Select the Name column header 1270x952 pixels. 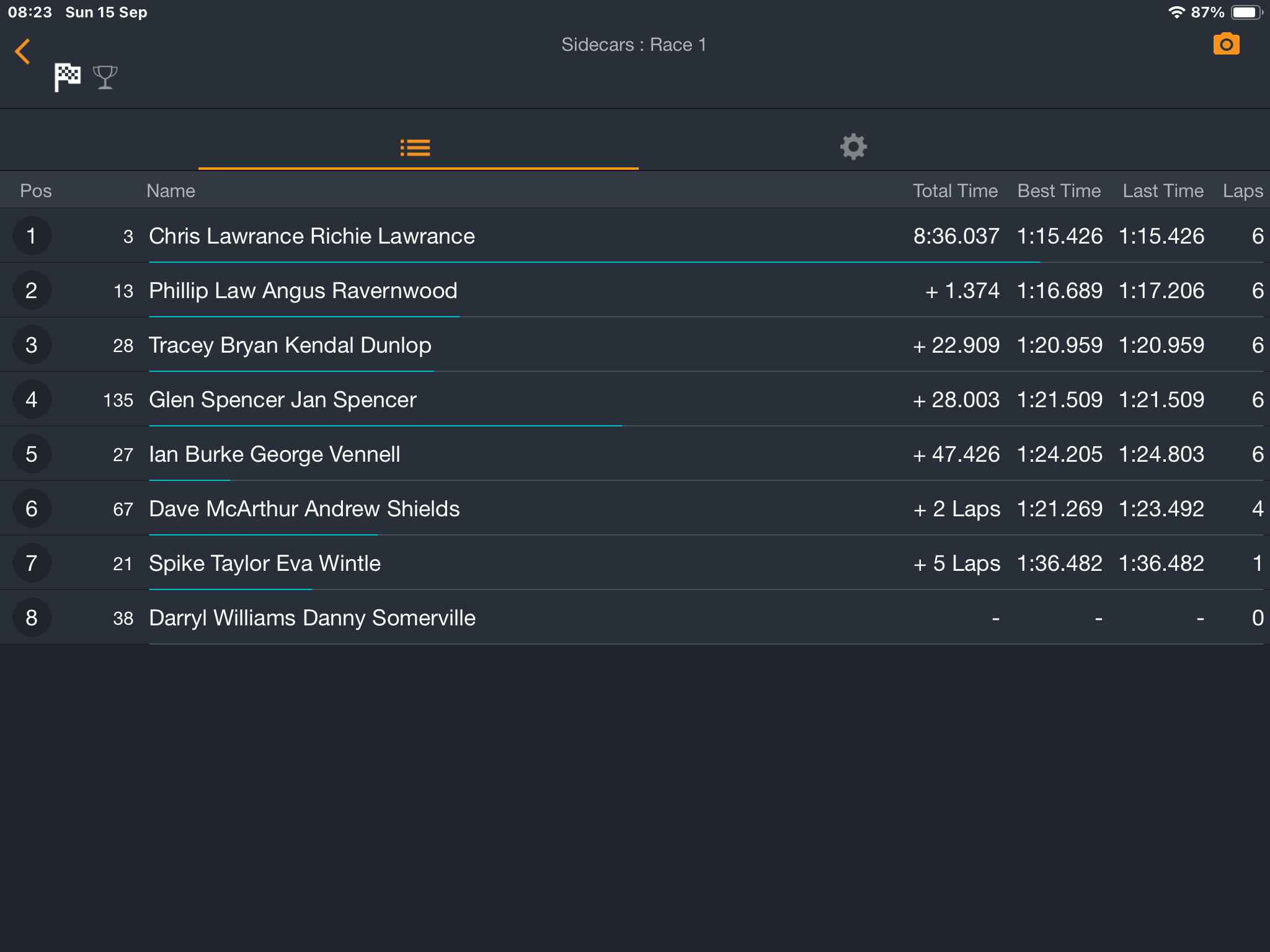[x=171, y=191]
